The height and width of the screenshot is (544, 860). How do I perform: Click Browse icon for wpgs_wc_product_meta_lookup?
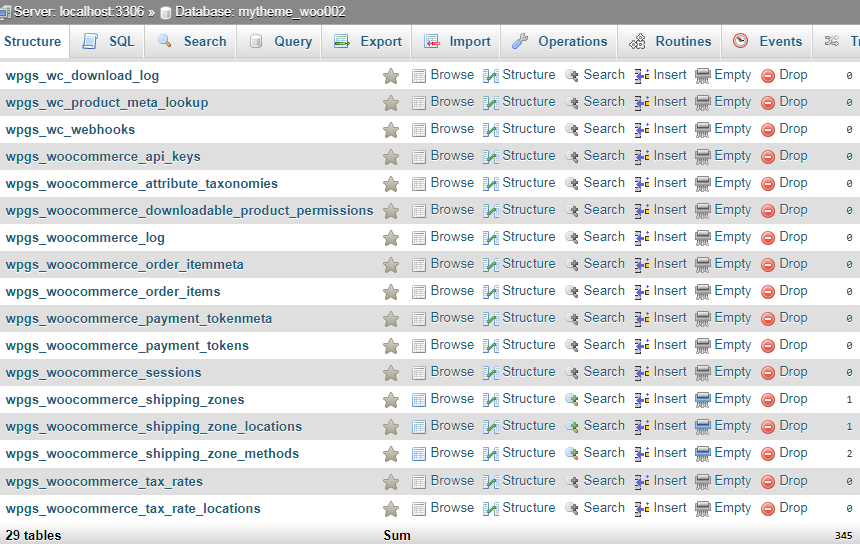419,103
